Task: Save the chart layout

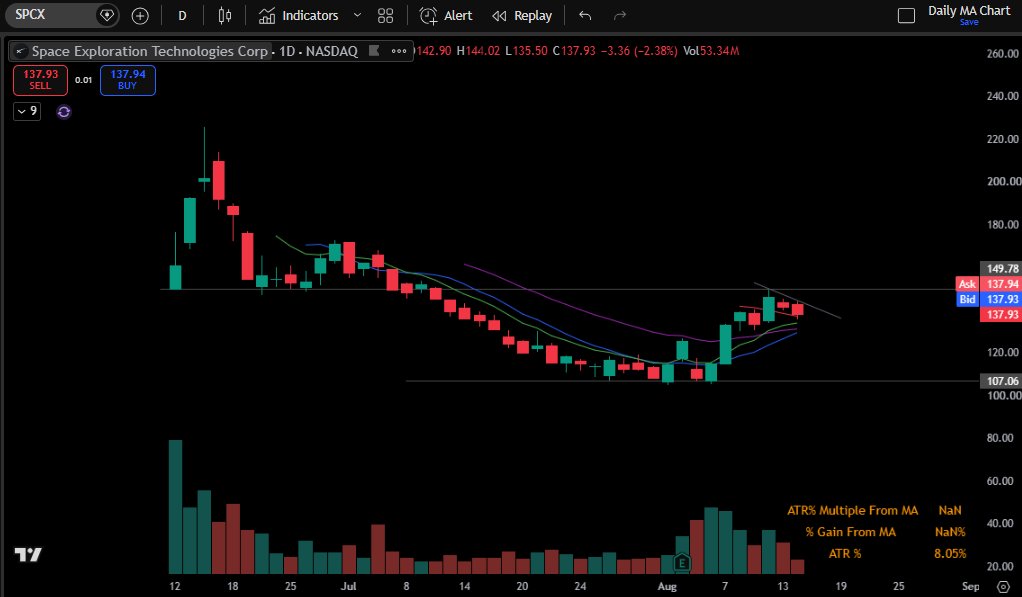Action: coord(969,22)
